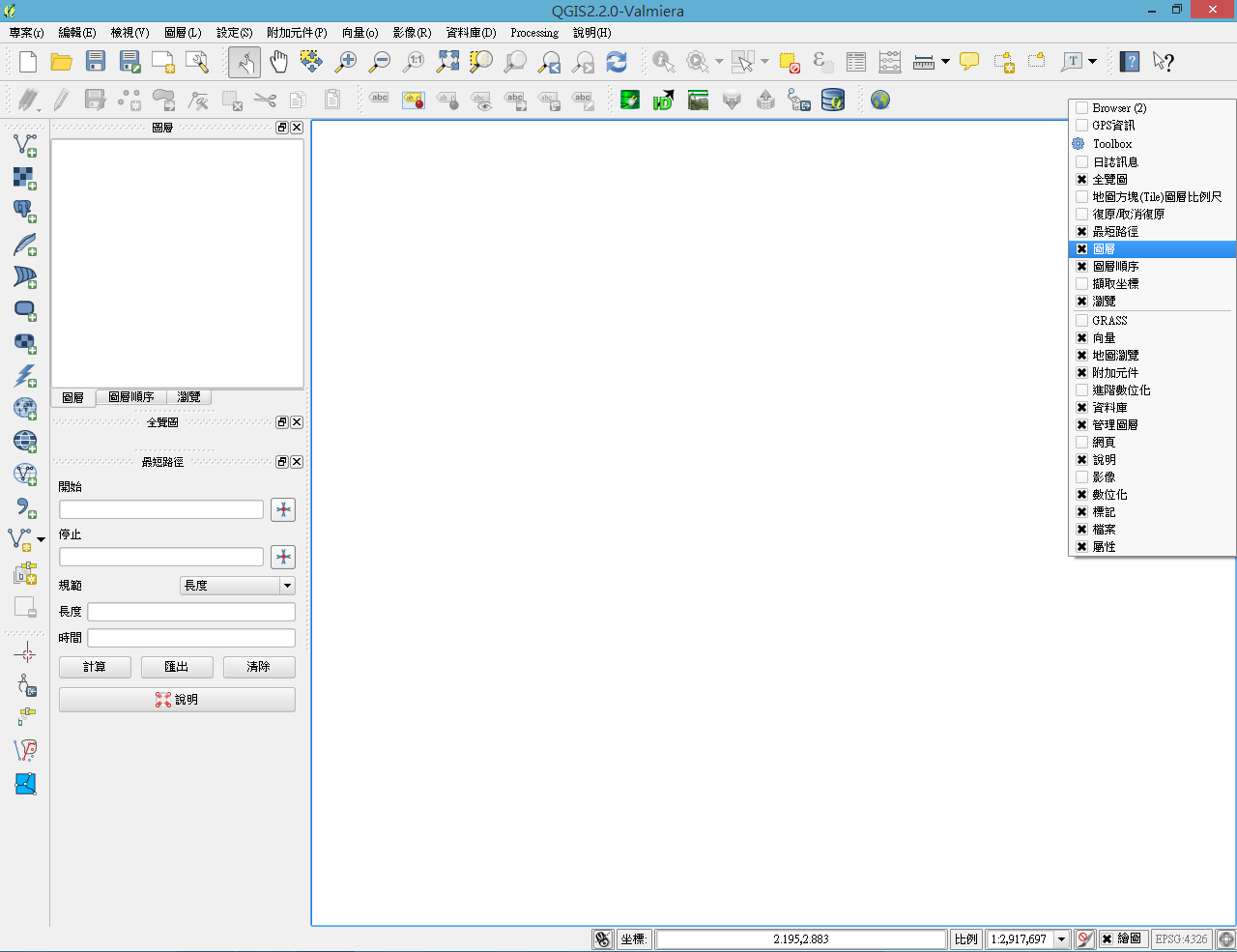Open the scale 1:2,917,697 dropdown
This screenshot has width=1237, height=952.
1061,938
